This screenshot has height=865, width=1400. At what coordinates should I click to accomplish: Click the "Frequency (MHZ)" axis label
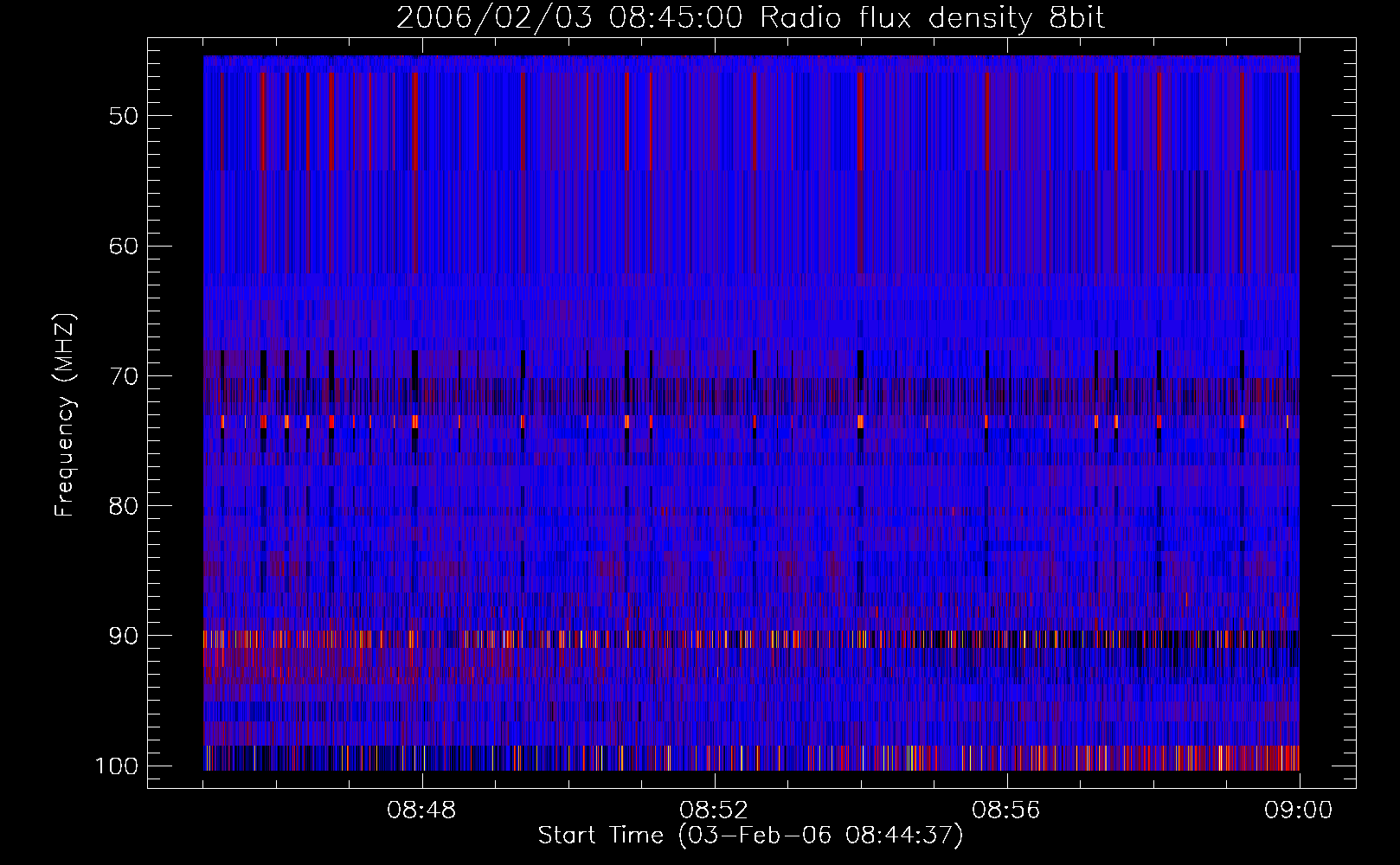[65, 414]
